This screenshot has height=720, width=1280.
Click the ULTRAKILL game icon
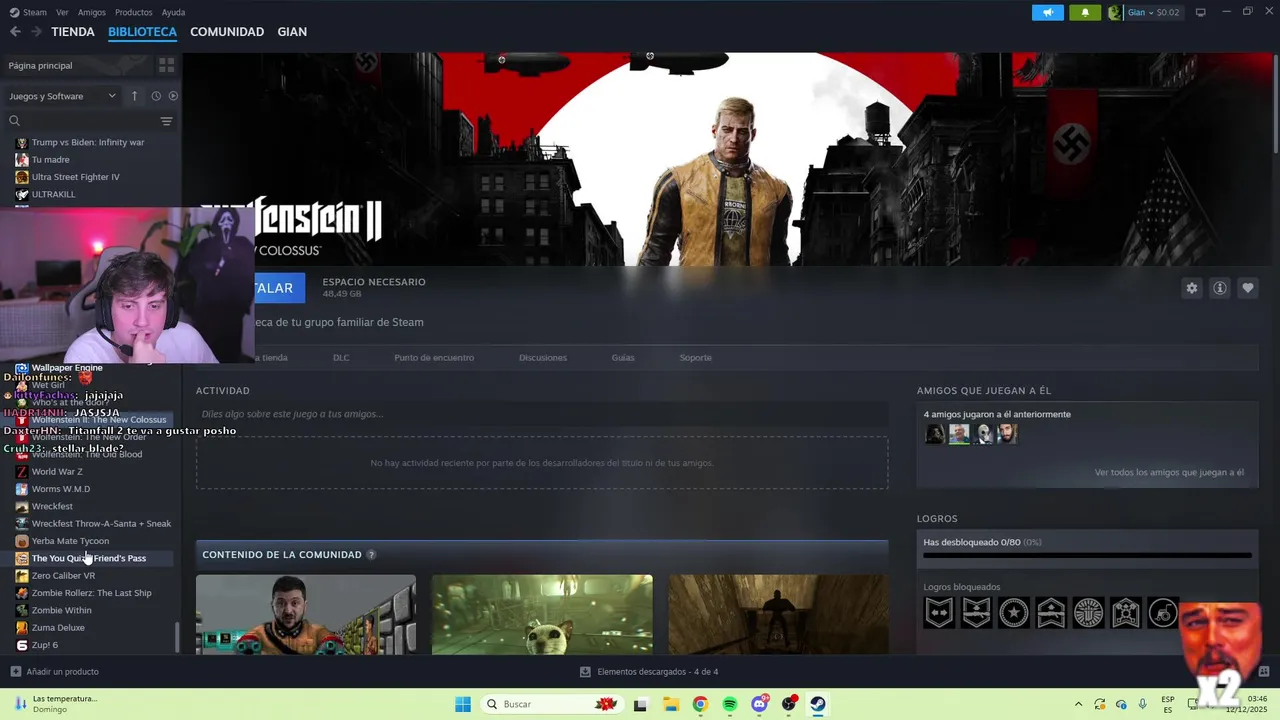click(22, 194)
